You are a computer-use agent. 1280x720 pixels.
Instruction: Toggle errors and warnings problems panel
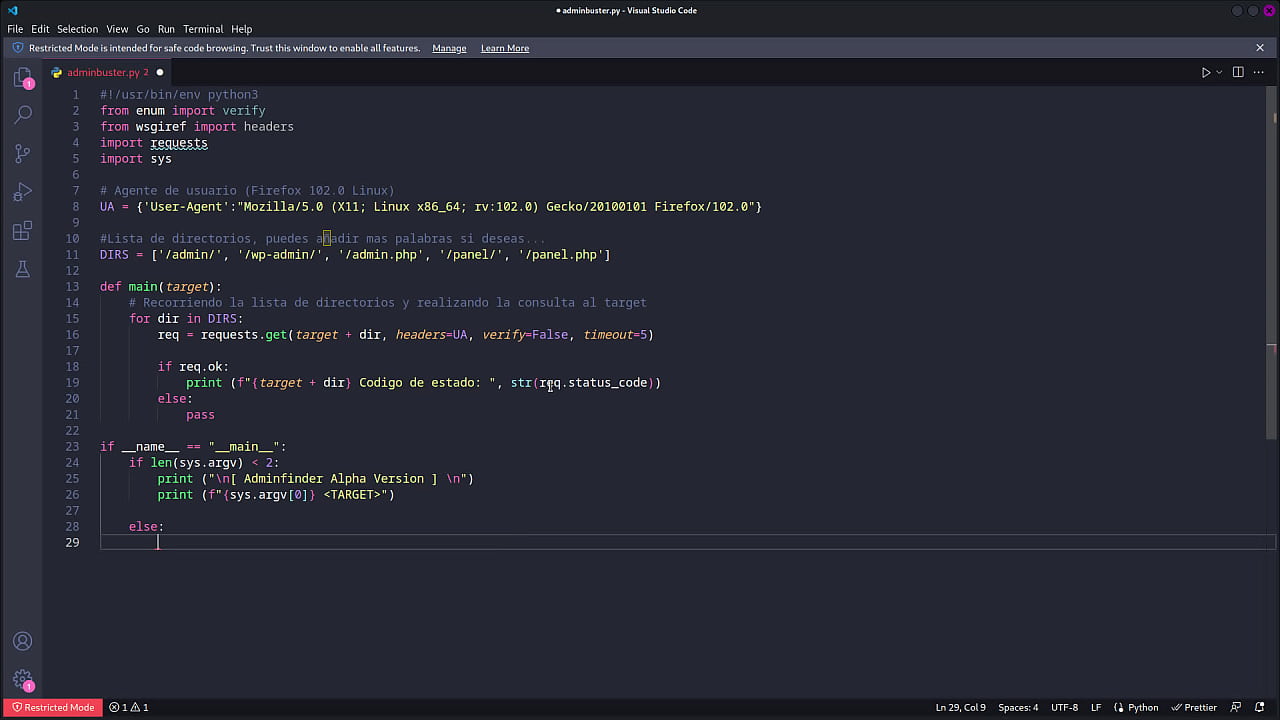point(128,707)
